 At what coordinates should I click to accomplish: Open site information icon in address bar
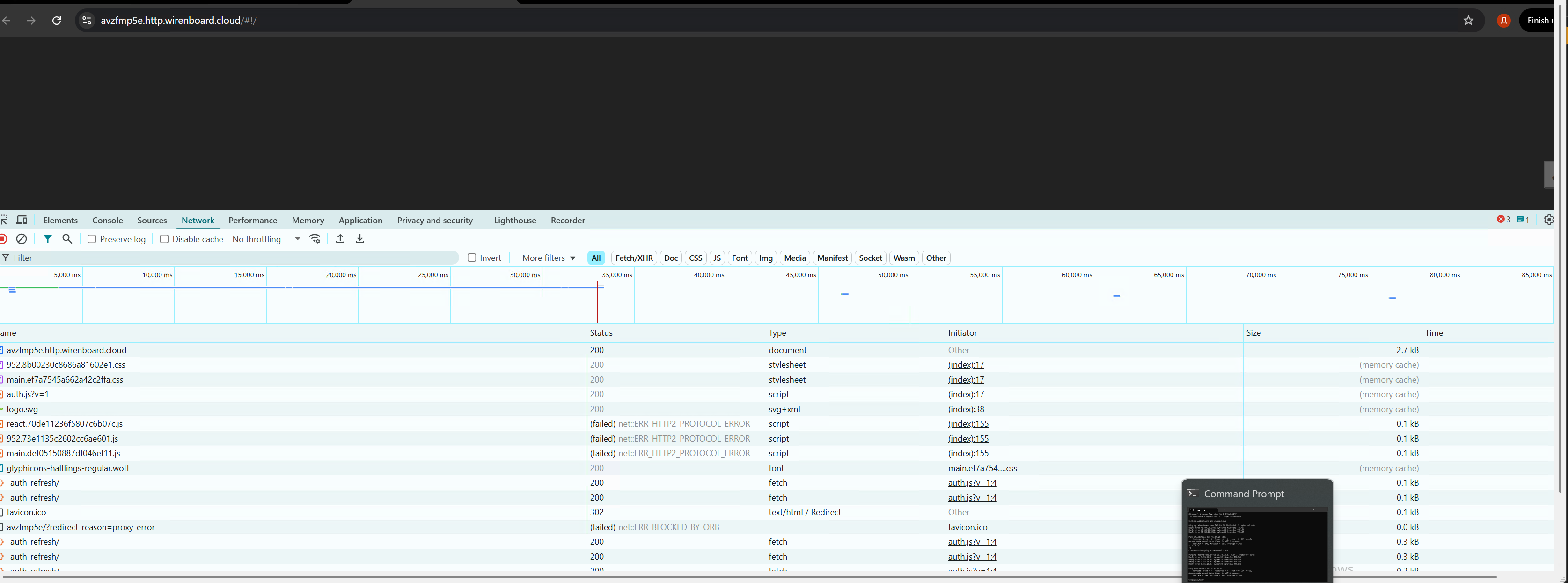[x=87, y=21]
